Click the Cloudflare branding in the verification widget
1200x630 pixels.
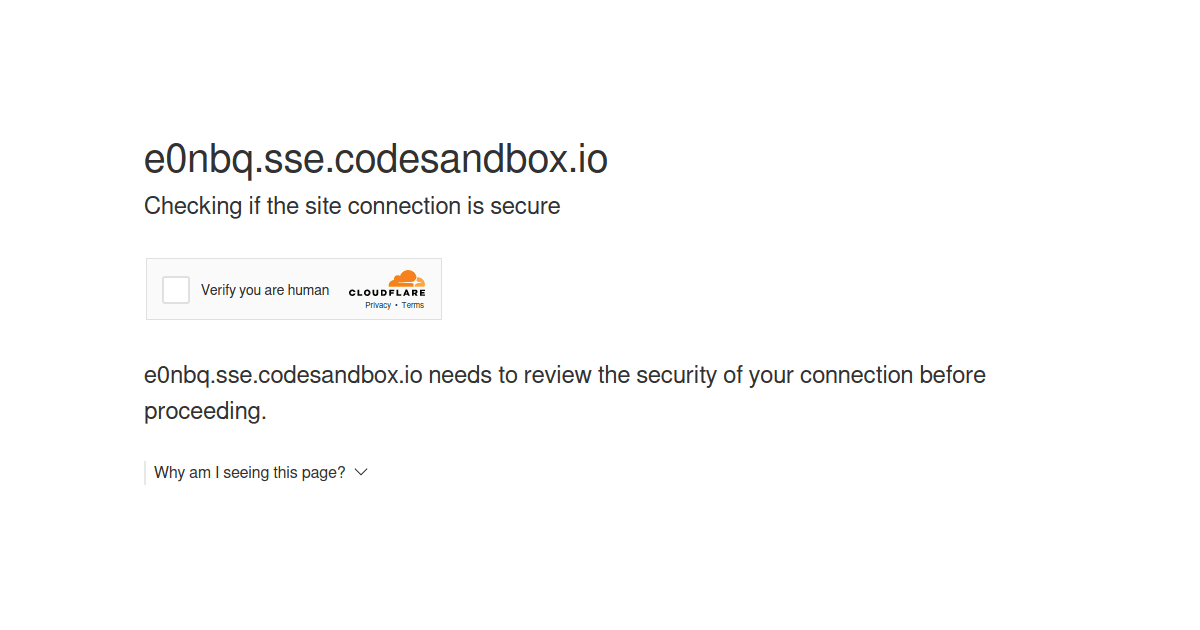[388, 290]
